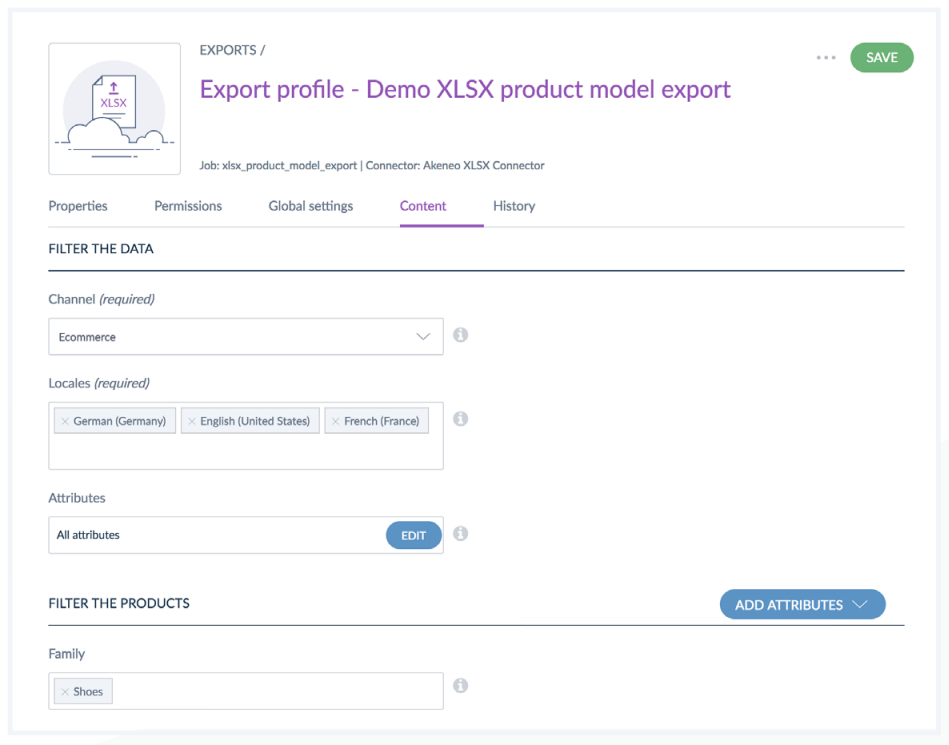Click info icon next to Channel field
The image size is (949, 745).
(x=460, y=335)
